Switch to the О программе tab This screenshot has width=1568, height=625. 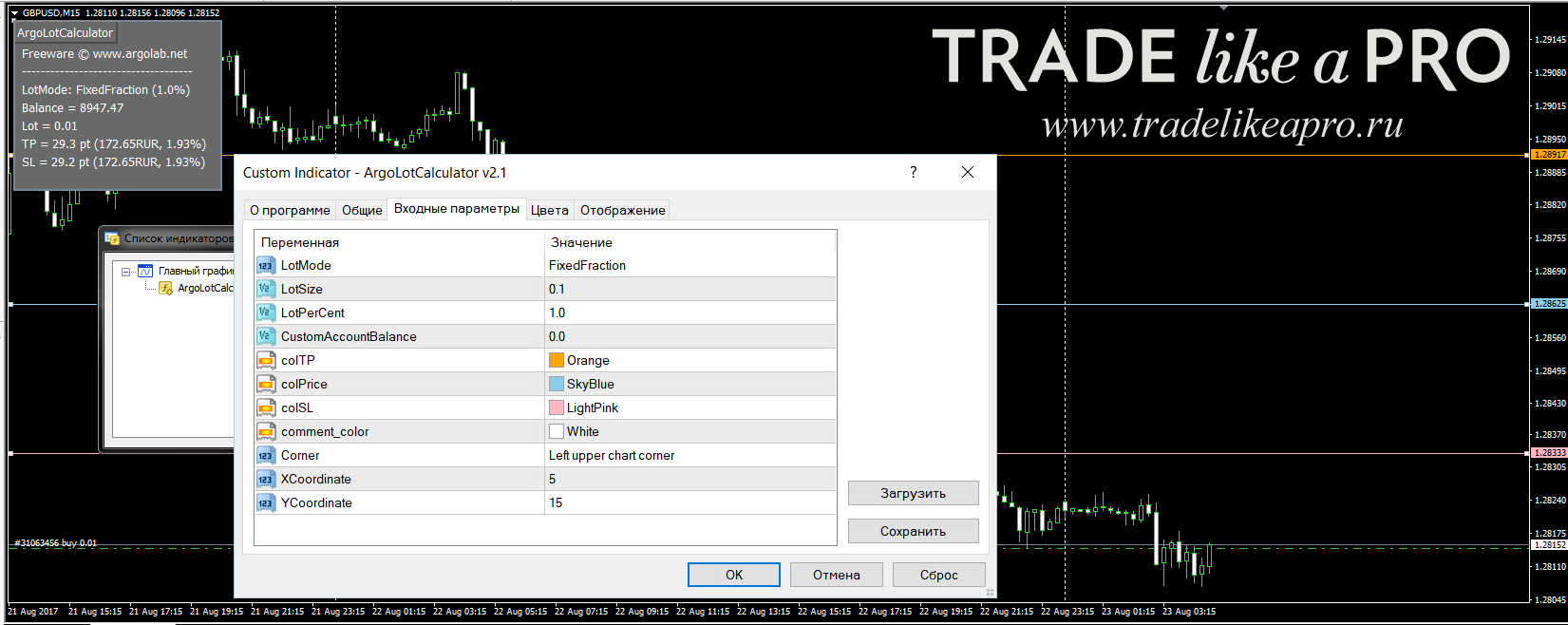click(290, 210)
